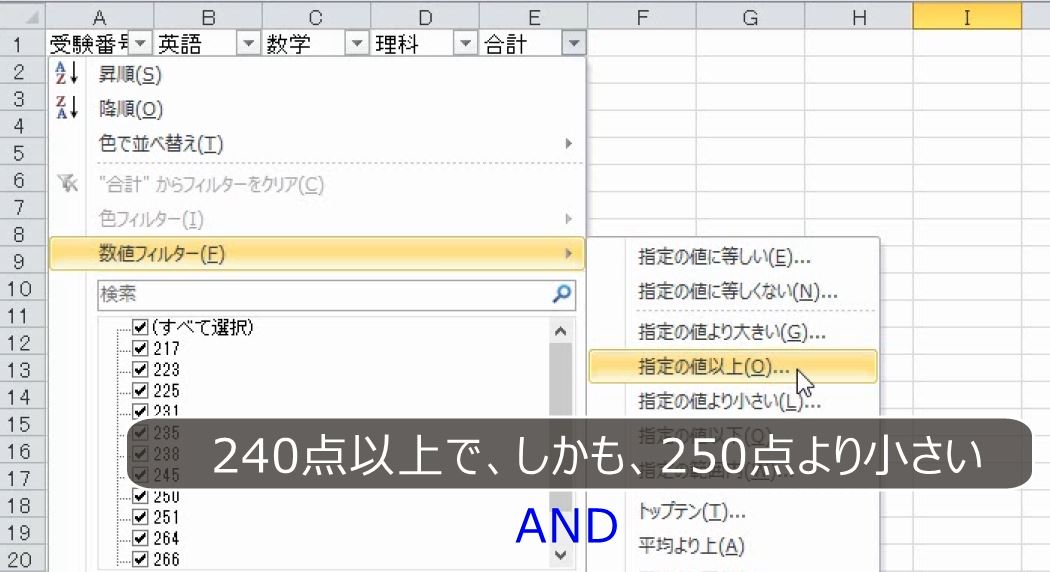Image resolution: width=1050 pixels, height=572 pixels.
Task: Select row 20 header
Action: click(x=21, y=559)
